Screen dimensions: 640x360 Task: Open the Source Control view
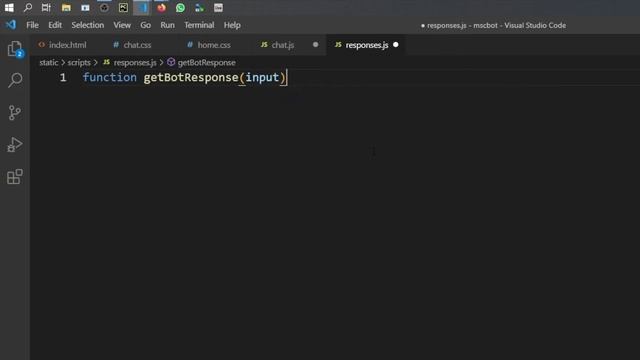click(x=15, y=112)
